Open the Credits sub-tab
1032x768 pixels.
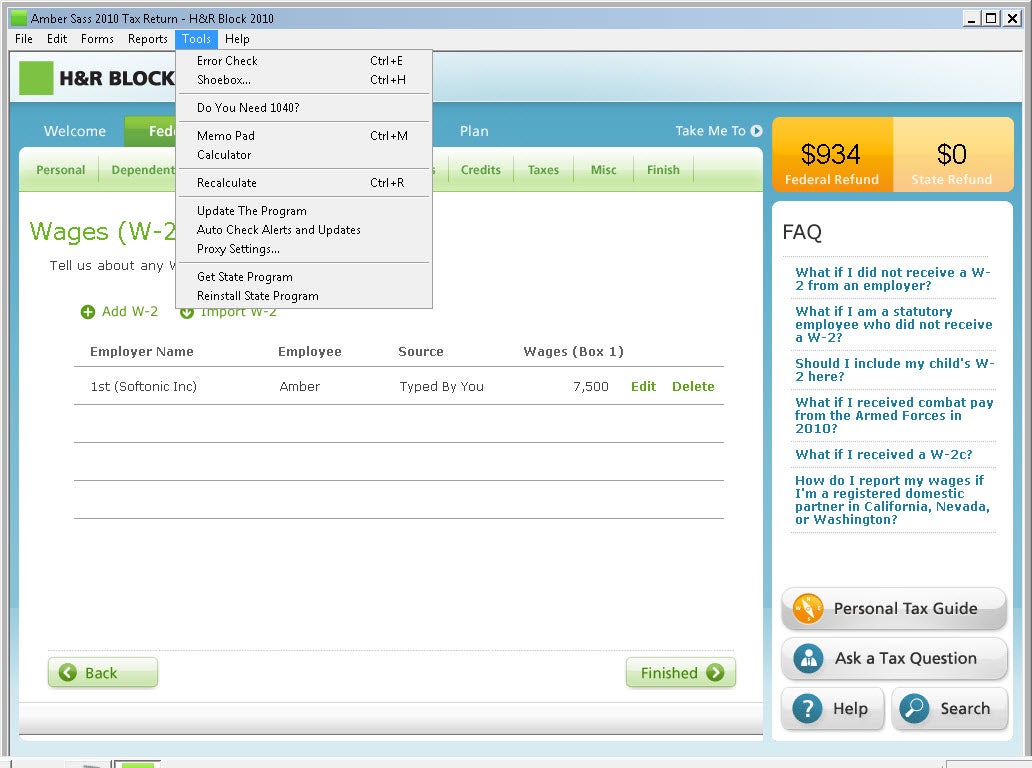click(x=480, y=170)
